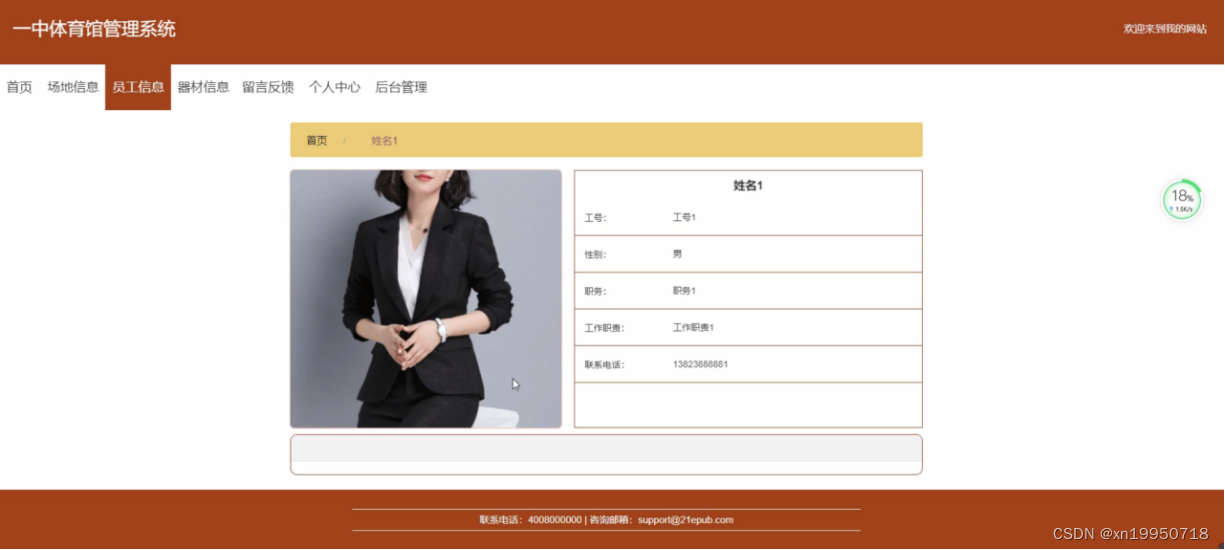Click the 职务 field label
The image size is (1225, 550).
coord(595,292)
